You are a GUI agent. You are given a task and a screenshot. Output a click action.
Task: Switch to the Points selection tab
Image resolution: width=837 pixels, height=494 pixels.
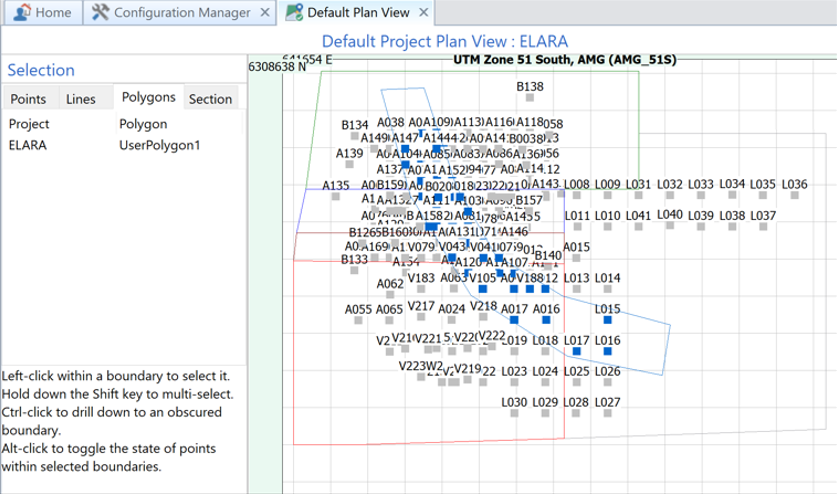click(x=27, y=99)
